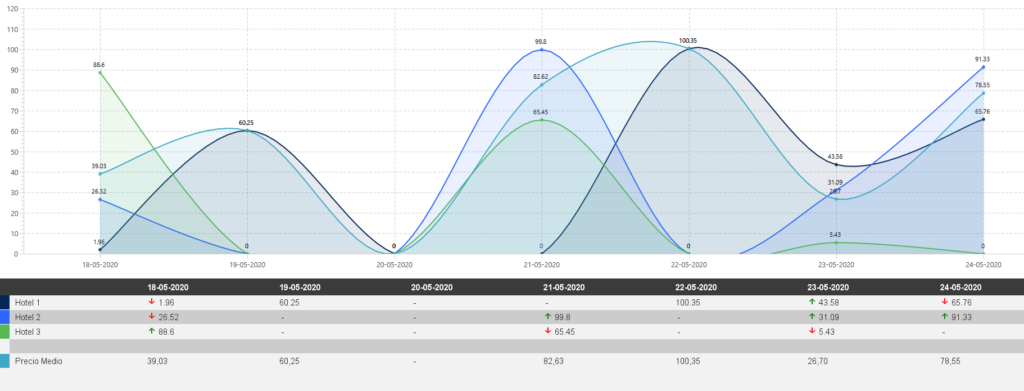Click the 60.25 data point on the chart
The width and height of the screenshot is (1024, 391).
pyautogui.click(x=248, y=131)
